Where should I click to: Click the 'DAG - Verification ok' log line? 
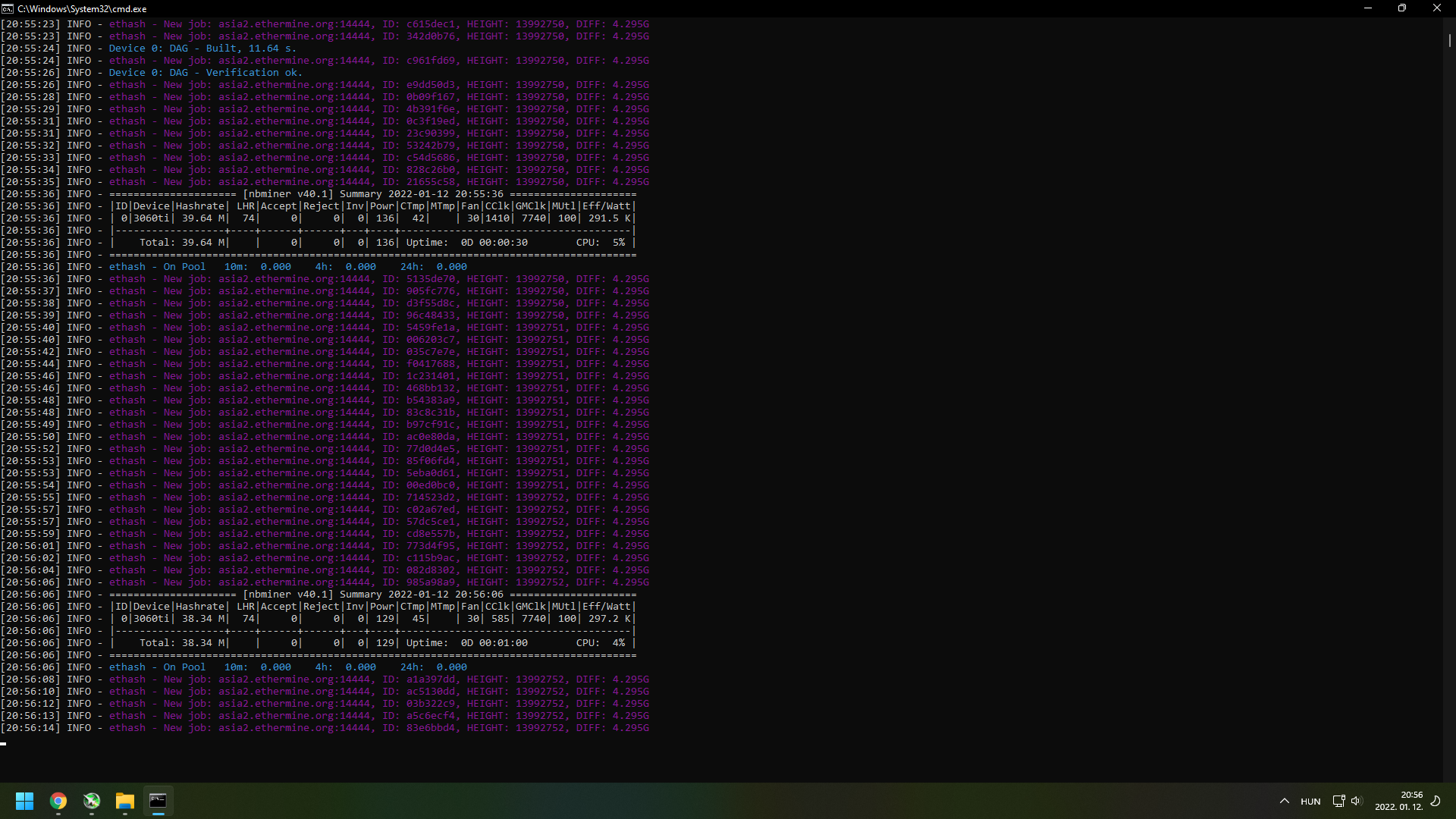pos(206,73)
